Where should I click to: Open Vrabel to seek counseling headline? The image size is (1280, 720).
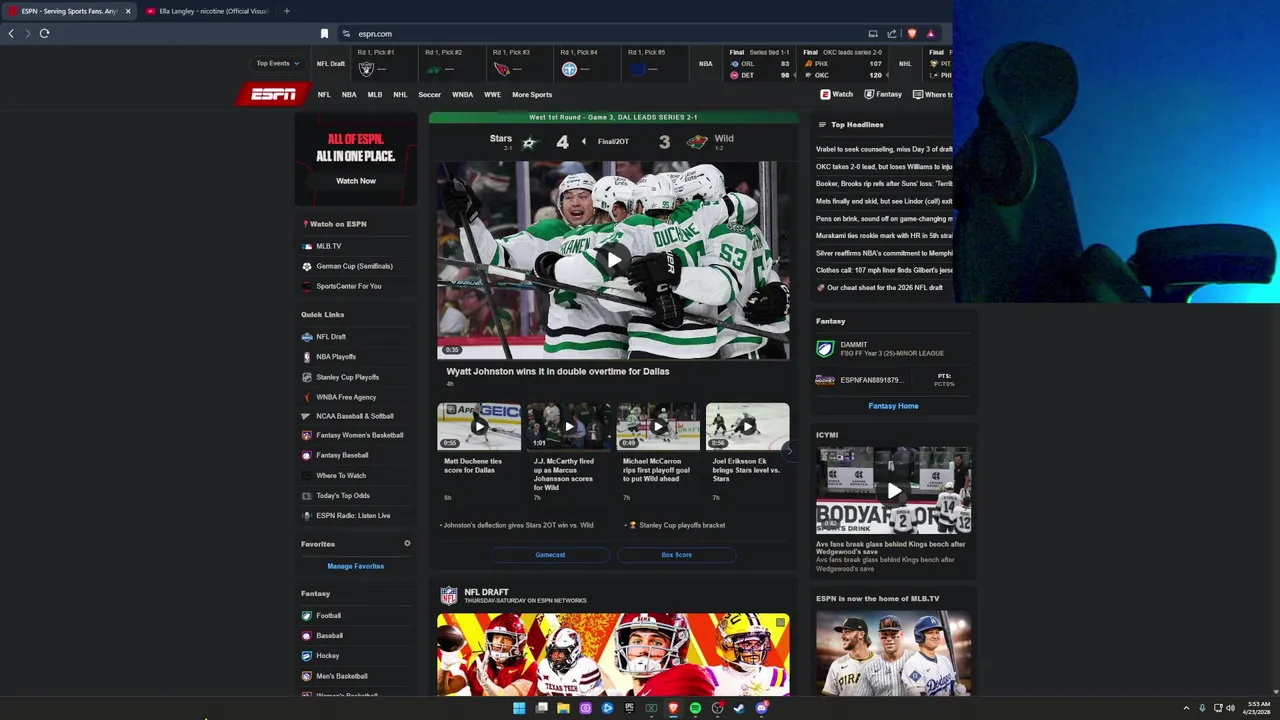point(884,149)
